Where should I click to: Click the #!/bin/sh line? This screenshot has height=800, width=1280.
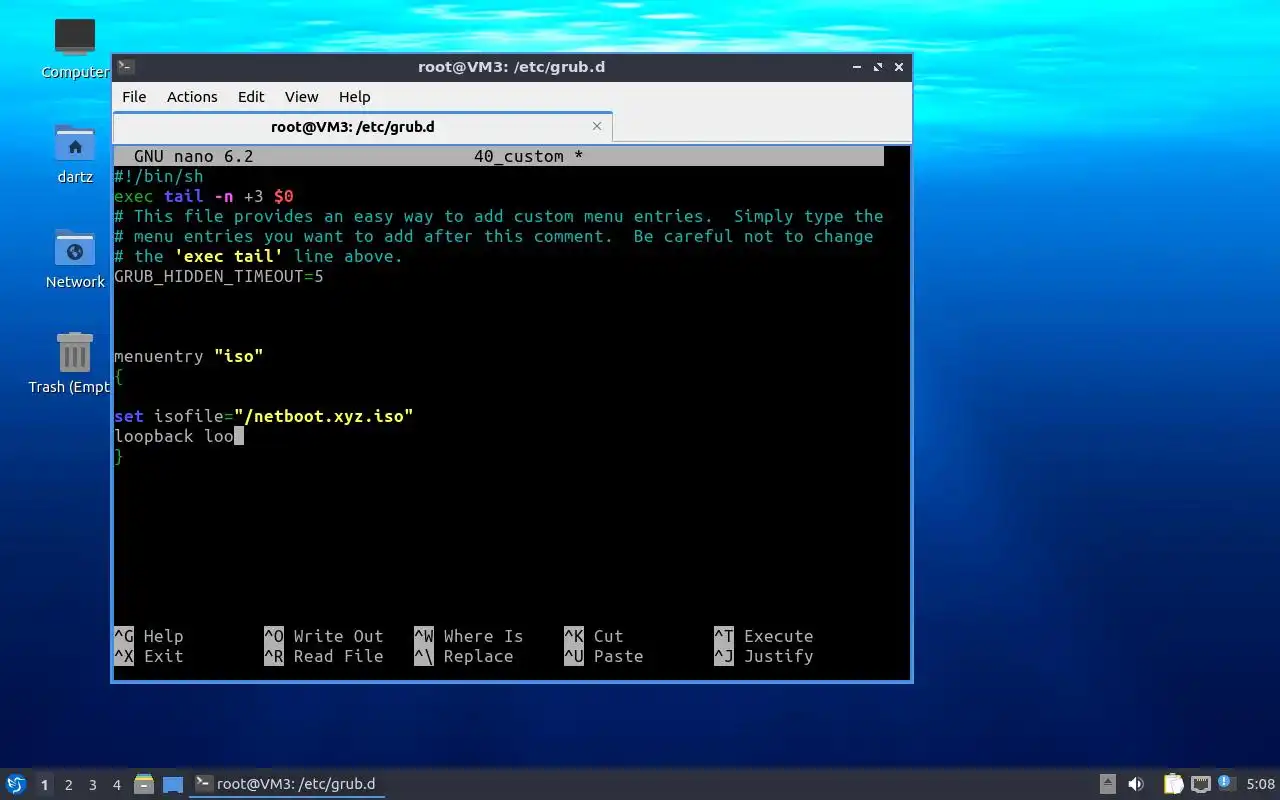(x=158, y=176)
